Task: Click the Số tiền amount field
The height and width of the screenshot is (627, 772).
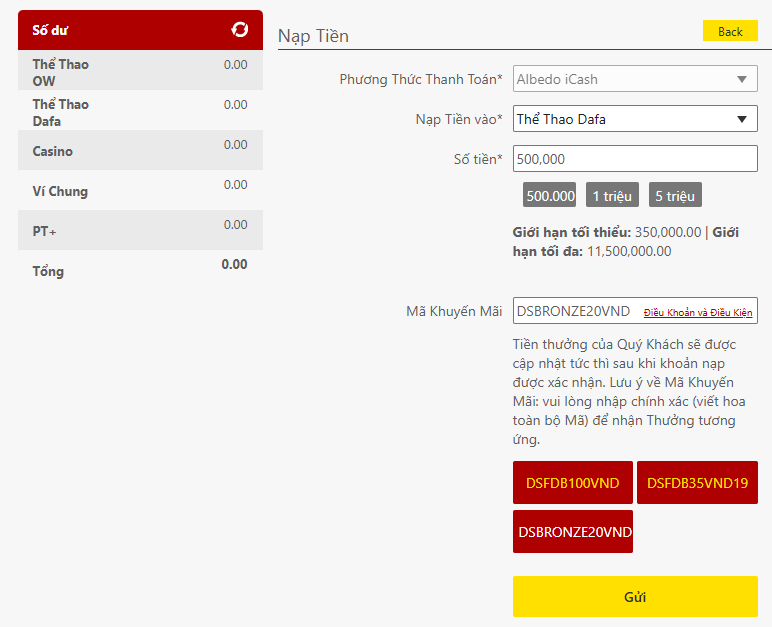Action: [635, 159]
